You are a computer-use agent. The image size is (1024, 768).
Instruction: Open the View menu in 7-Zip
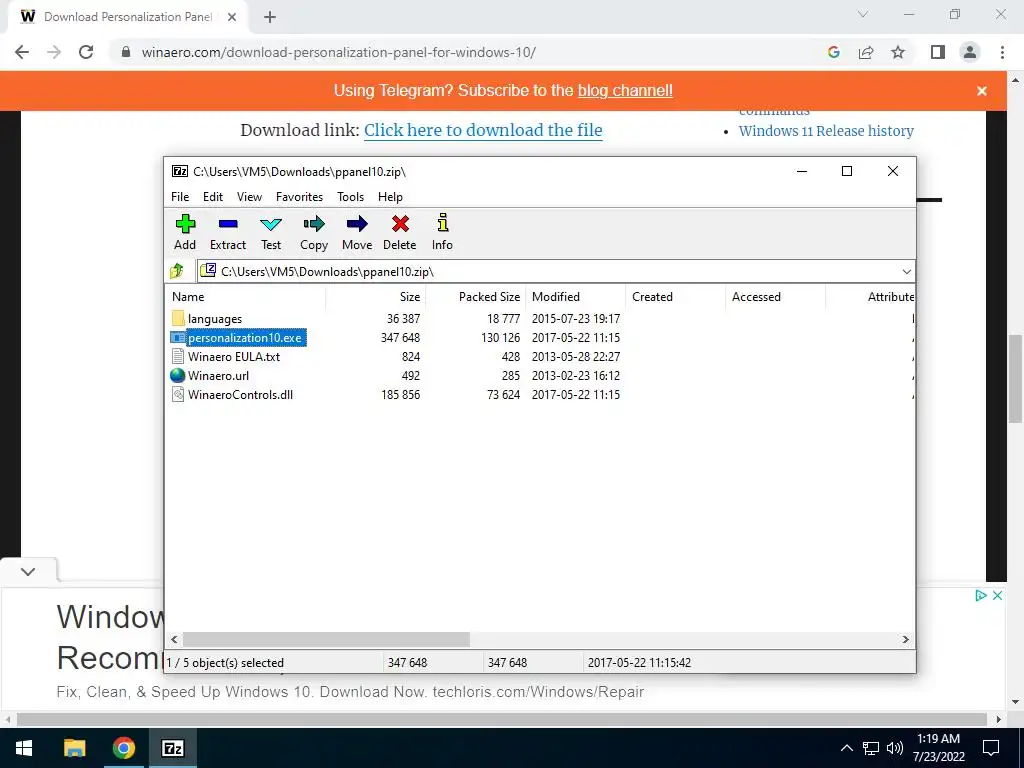click(x=249, y=197)
